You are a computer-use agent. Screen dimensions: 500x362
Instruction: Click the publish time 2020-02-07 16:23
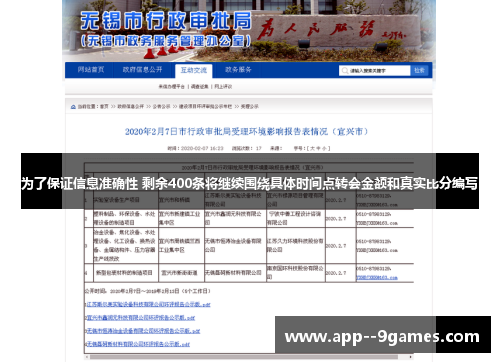click(202, 148)
